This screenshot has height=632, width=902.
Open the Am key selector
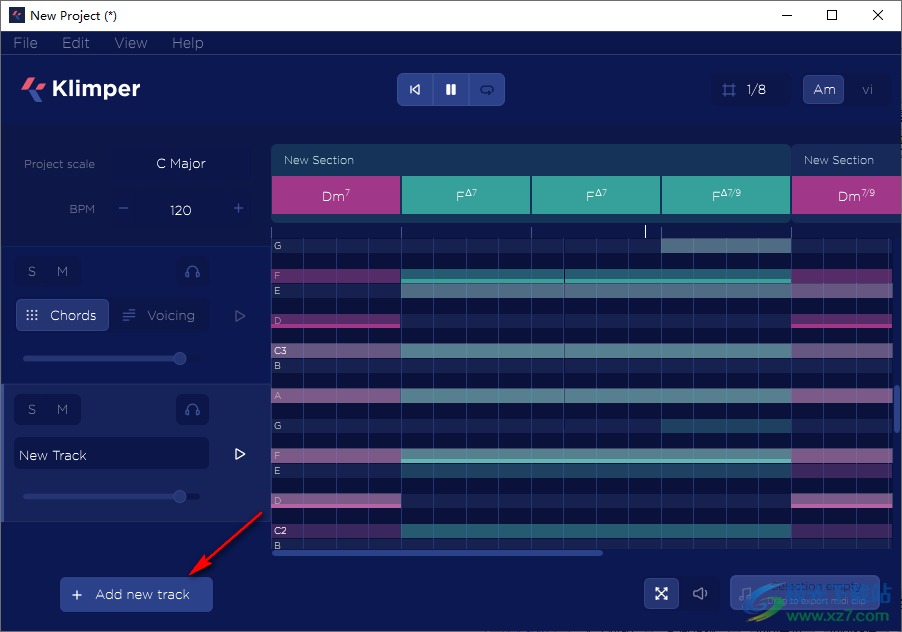tap(824, 90)
